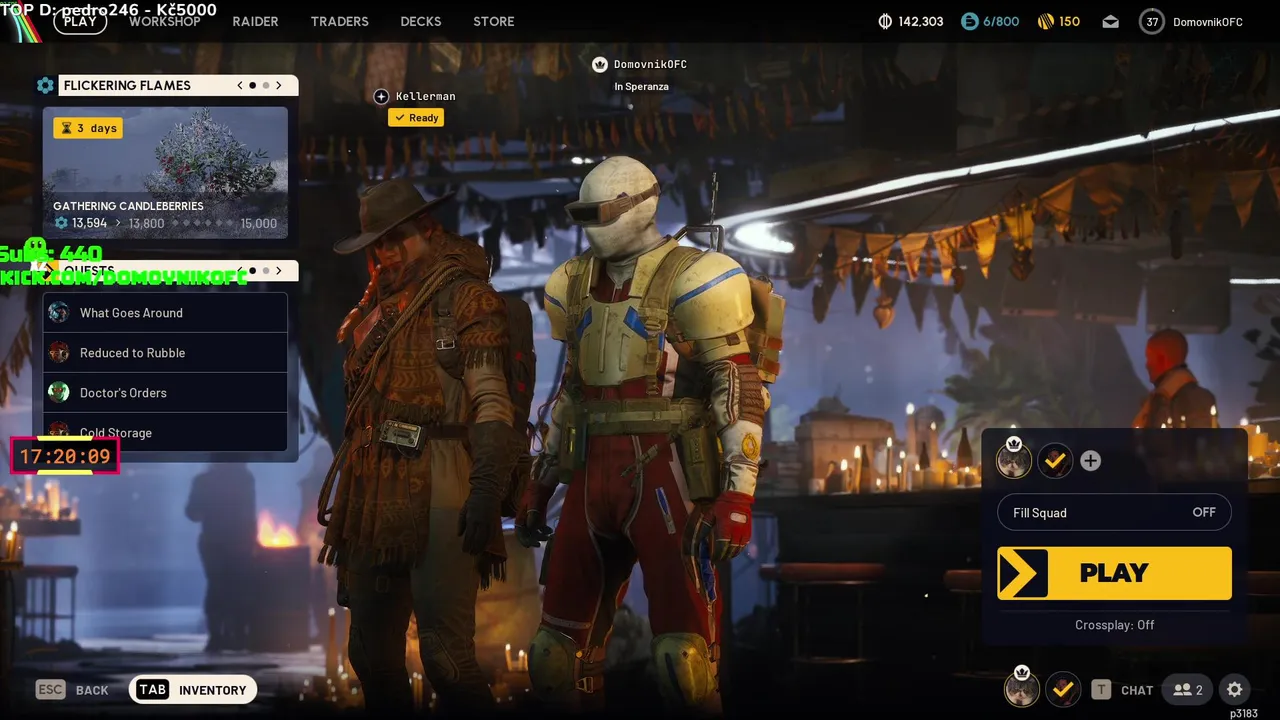The height and width of the screenshot is (720, 1280).
Task: Click the 13,800 next milestone value
Action: pyautogui.click(x=146, y=223)
